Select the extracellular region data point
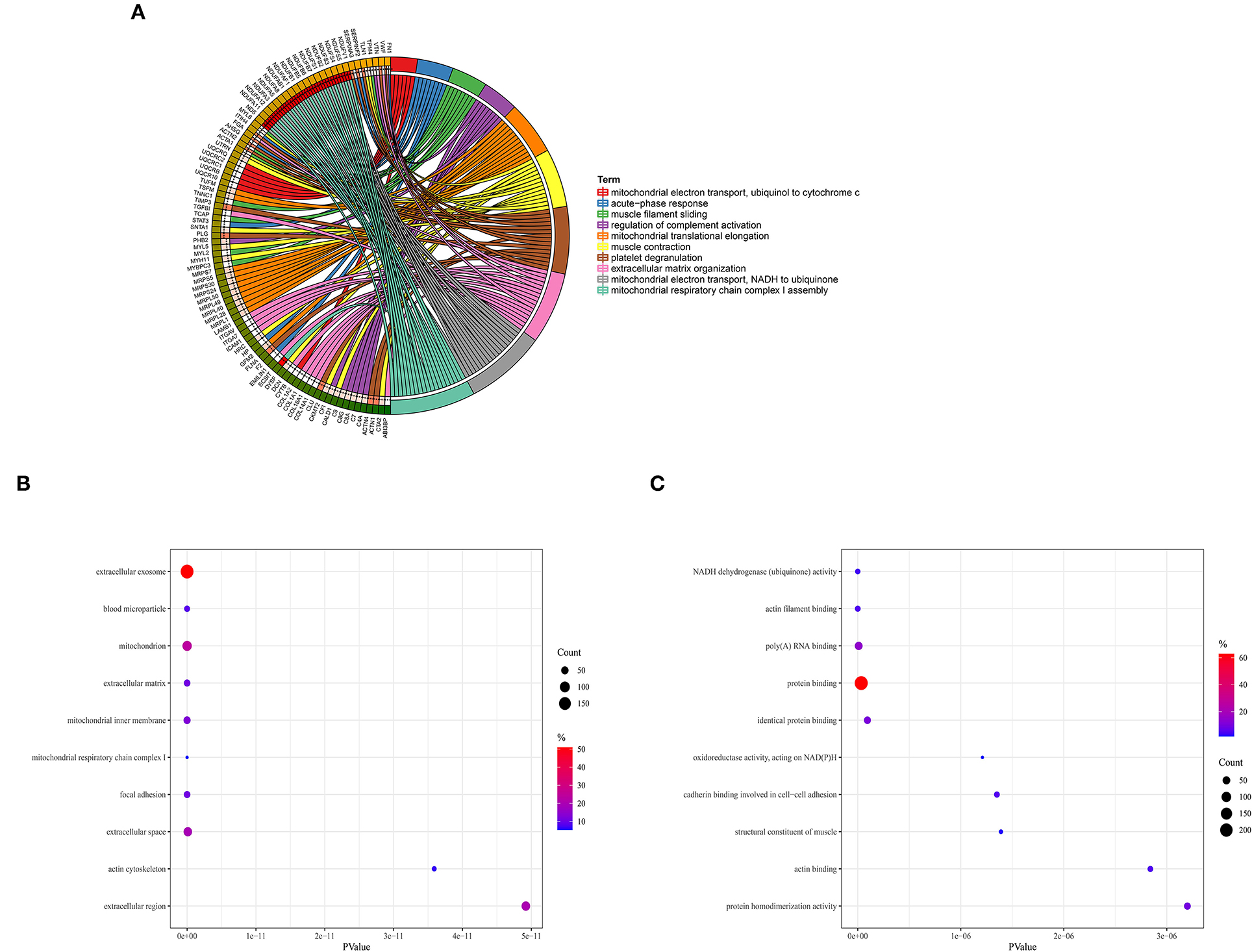Viewport: 1252px width, 952px height. (525, 906)
